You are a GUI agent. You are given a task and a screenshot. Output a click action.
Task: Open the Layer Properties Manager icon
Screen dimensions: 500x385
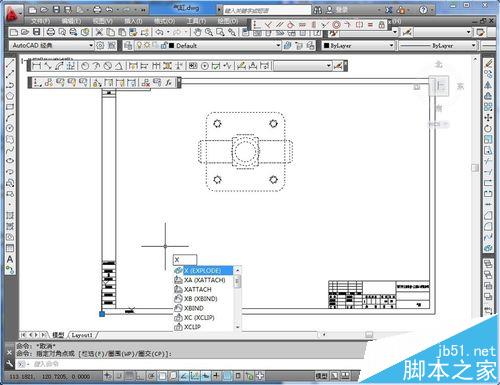[x=128, y=45]
